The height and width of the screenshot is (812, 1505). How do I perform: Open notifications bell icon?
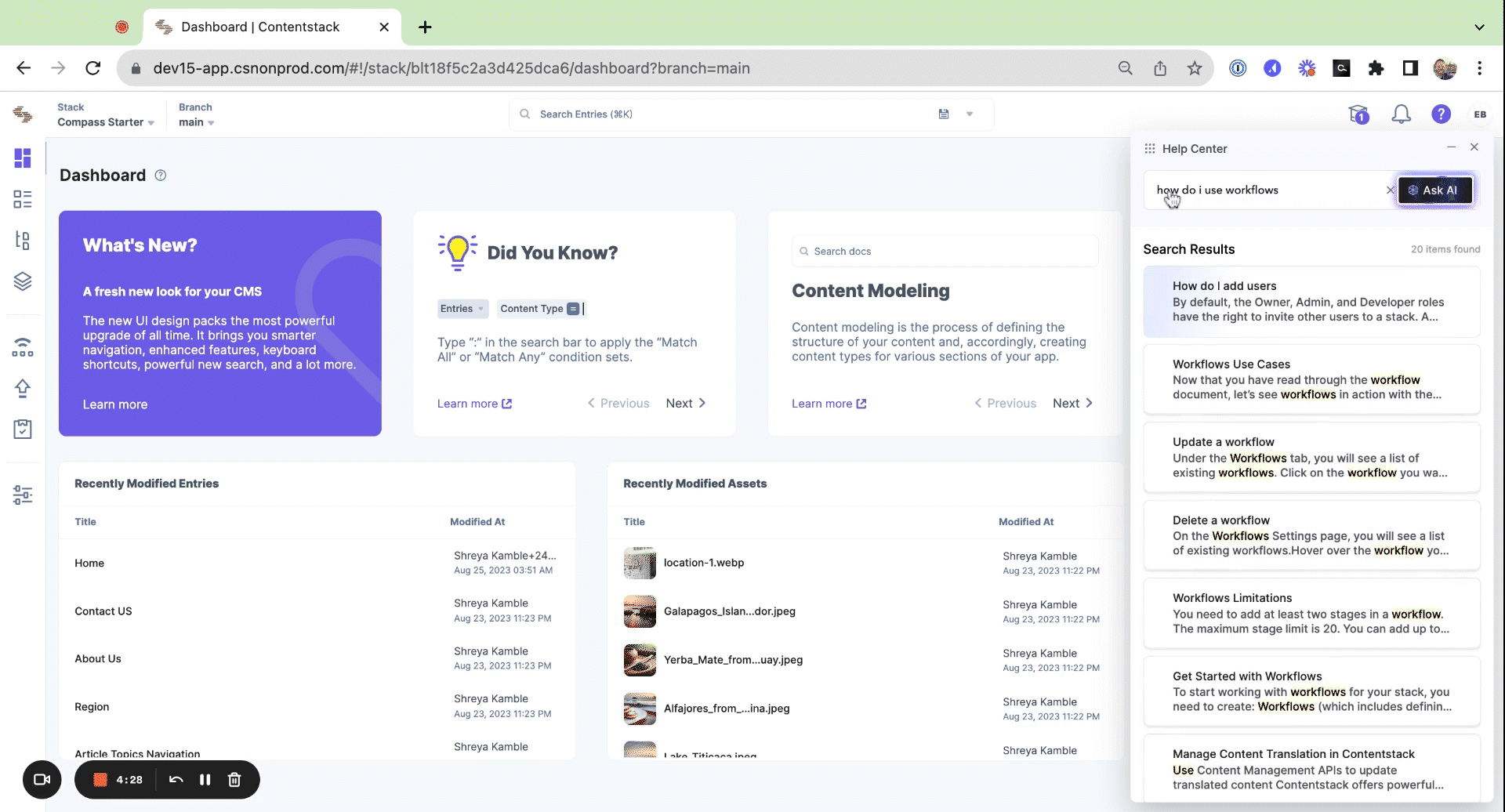[x=1401, y=114]
